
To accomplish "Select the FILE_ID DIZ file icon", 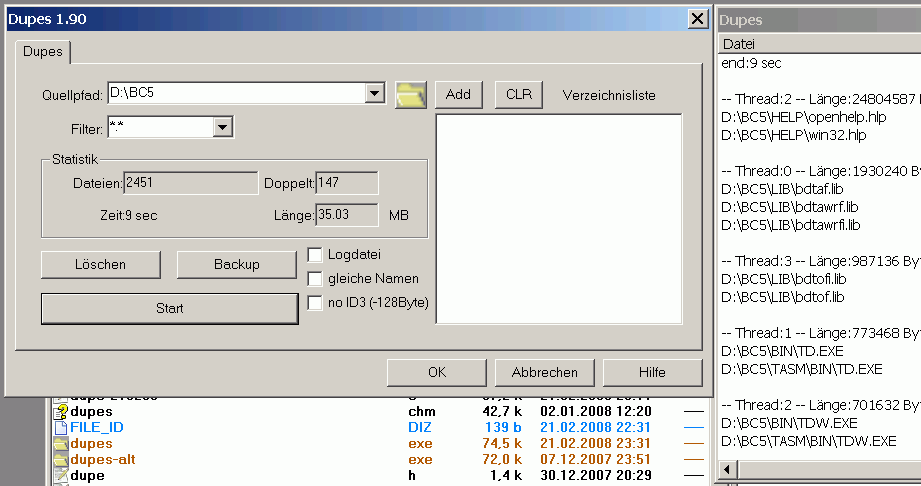I will click(60, 427).
